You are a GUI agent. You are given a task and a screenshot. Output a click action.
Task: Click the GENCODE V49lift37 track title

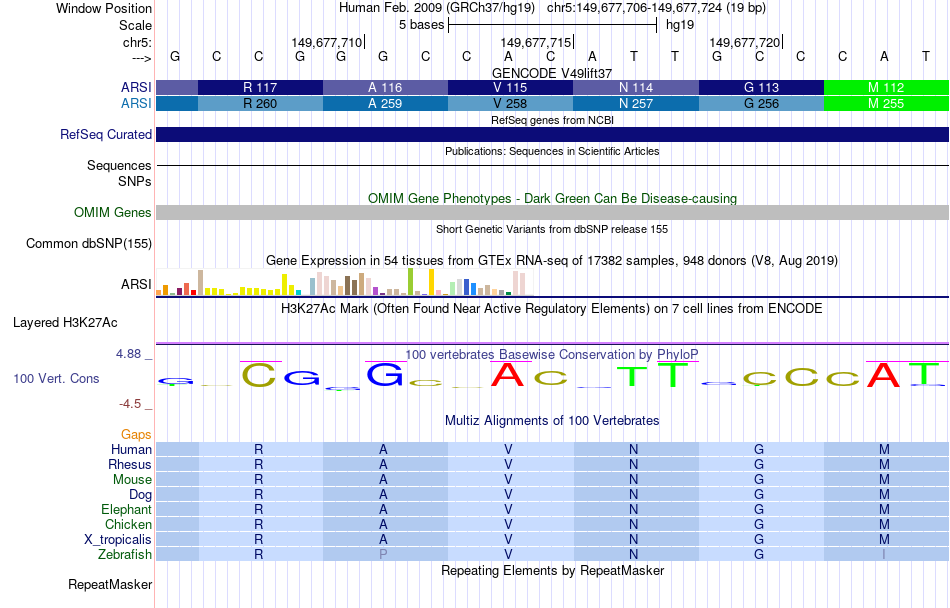[552, 73]
